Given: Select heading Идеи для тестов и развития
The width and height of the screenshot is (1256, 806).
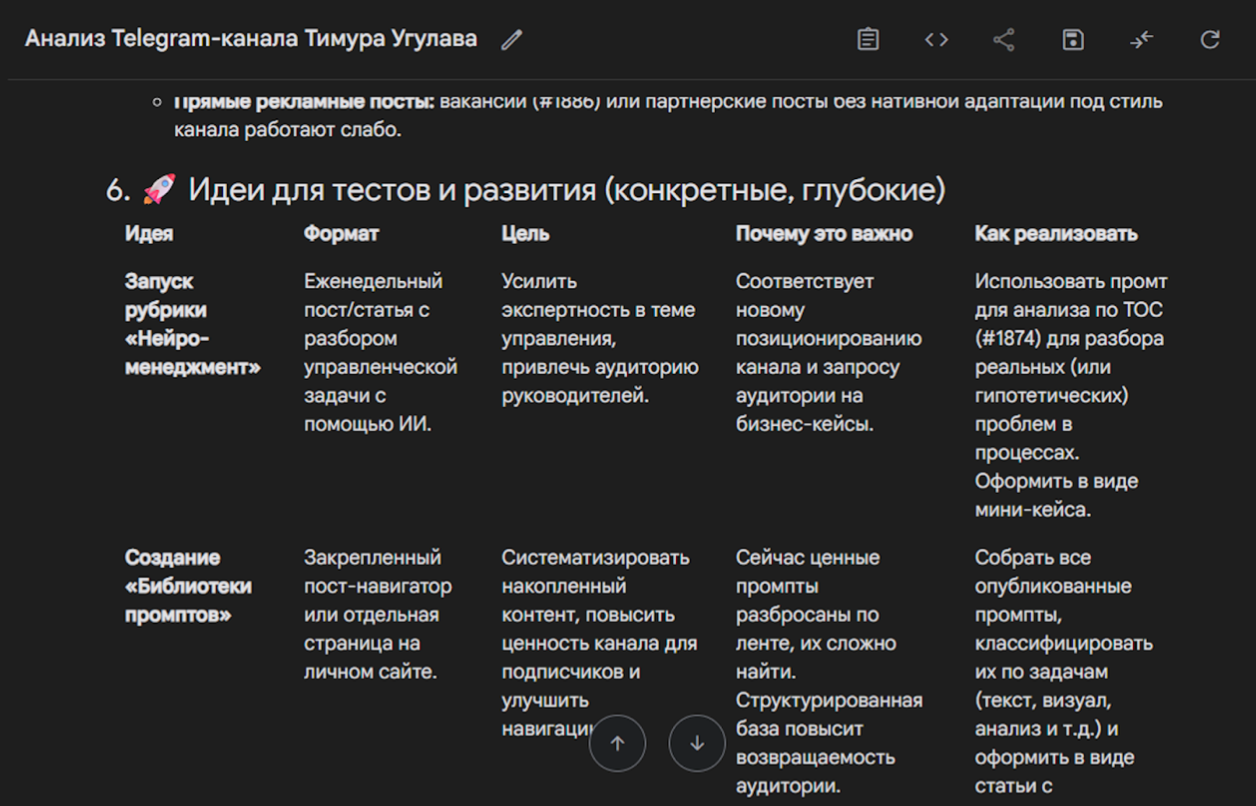Looking at the screenshot, I should click(x=567, y=189).
